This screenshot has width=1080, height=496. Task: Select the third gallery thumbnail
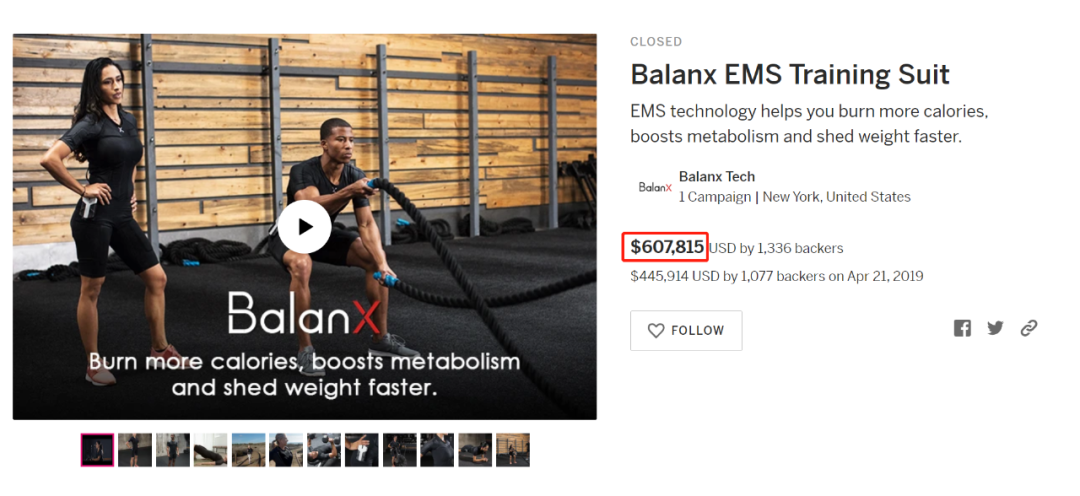pos(173,450)
